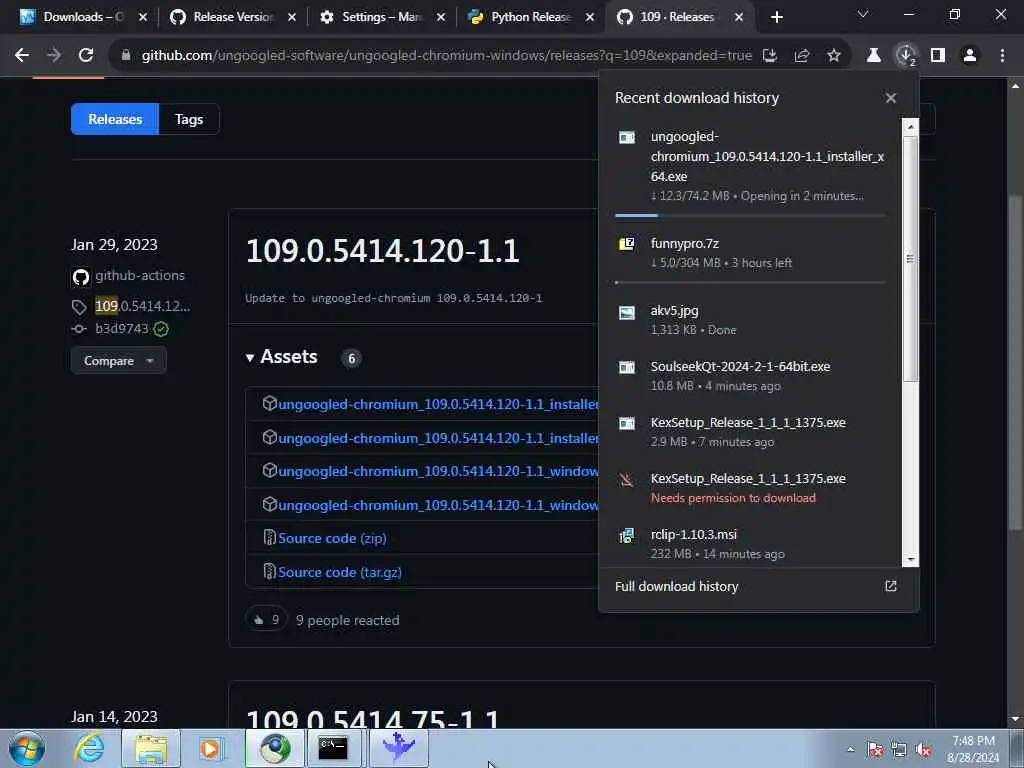Download Source code (zip)
Screen dimensions: 1024x768
pos(332,538)
